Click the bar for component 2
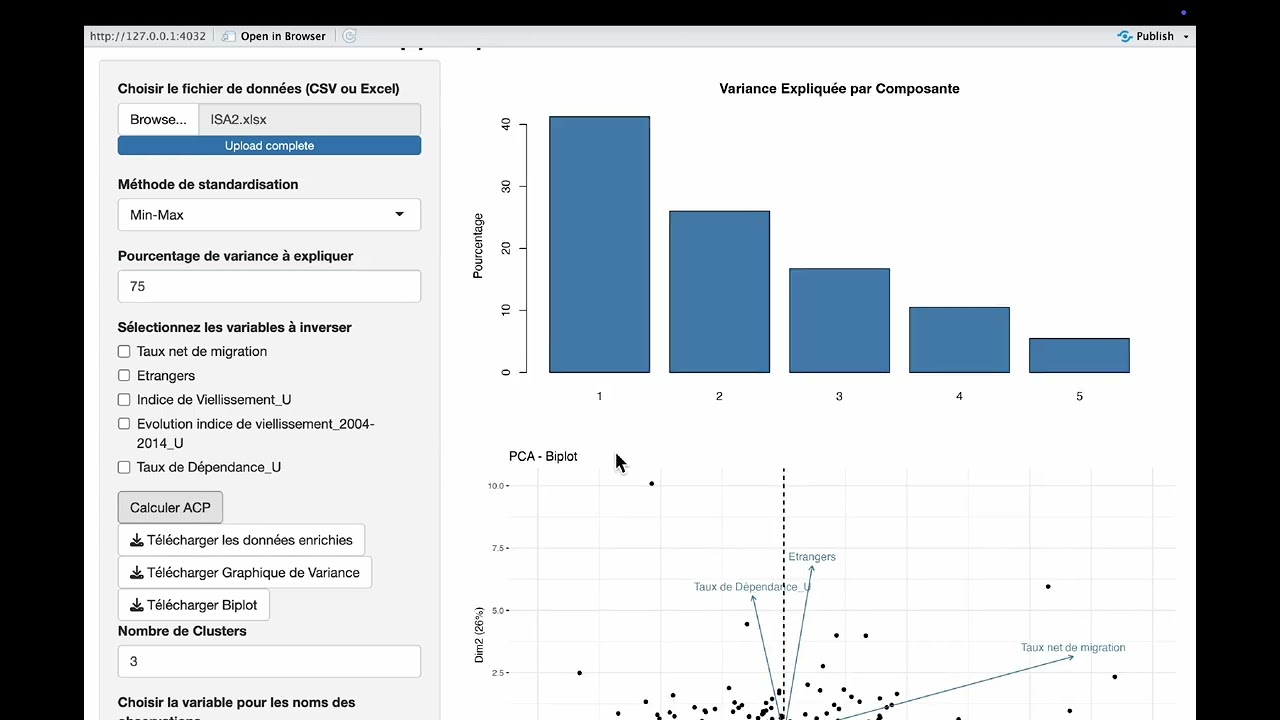 coord(719,292)
